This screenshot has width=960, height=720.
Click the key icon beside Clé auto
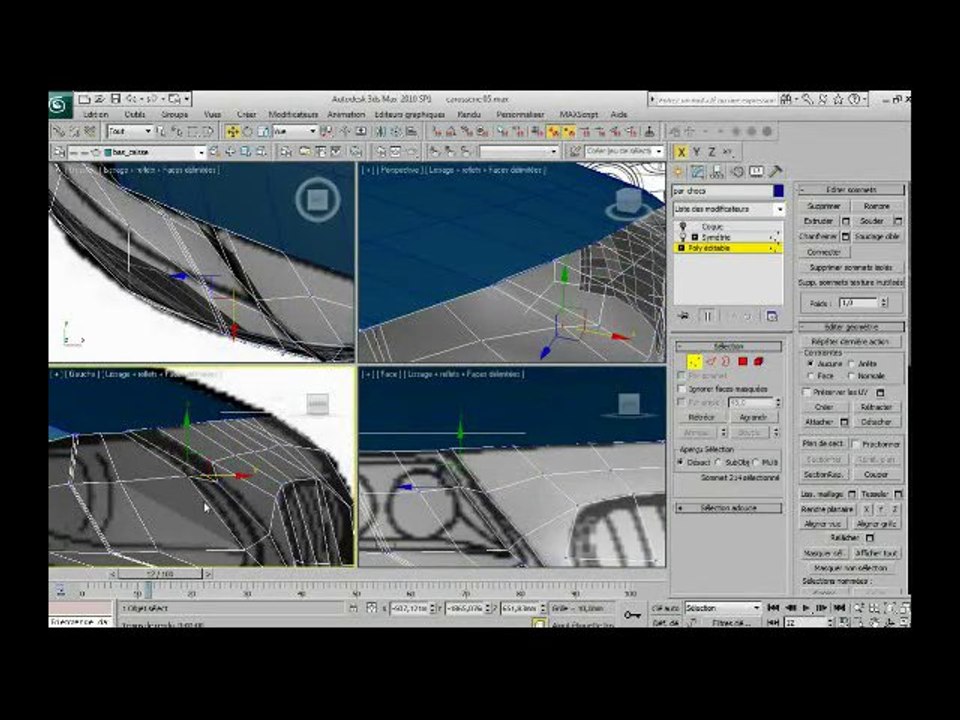click(632, 615)
